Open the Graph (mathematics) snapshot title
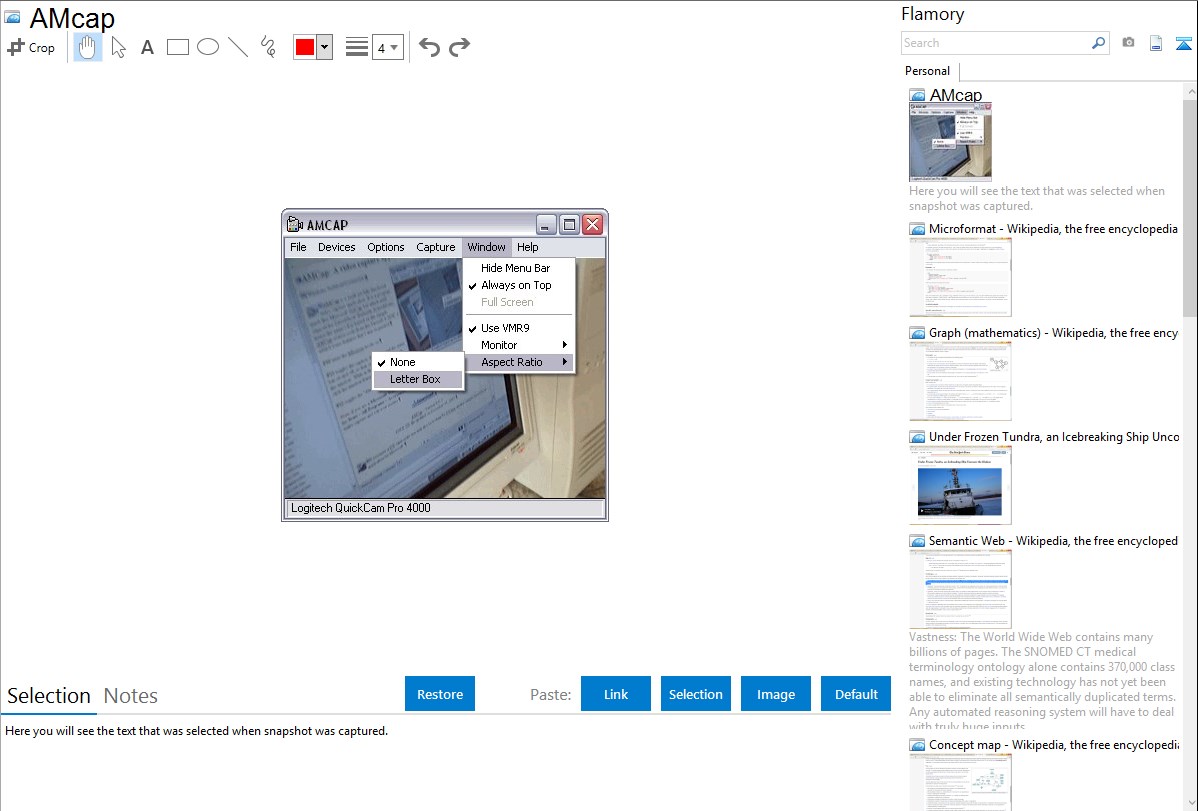 (1053, 333)
